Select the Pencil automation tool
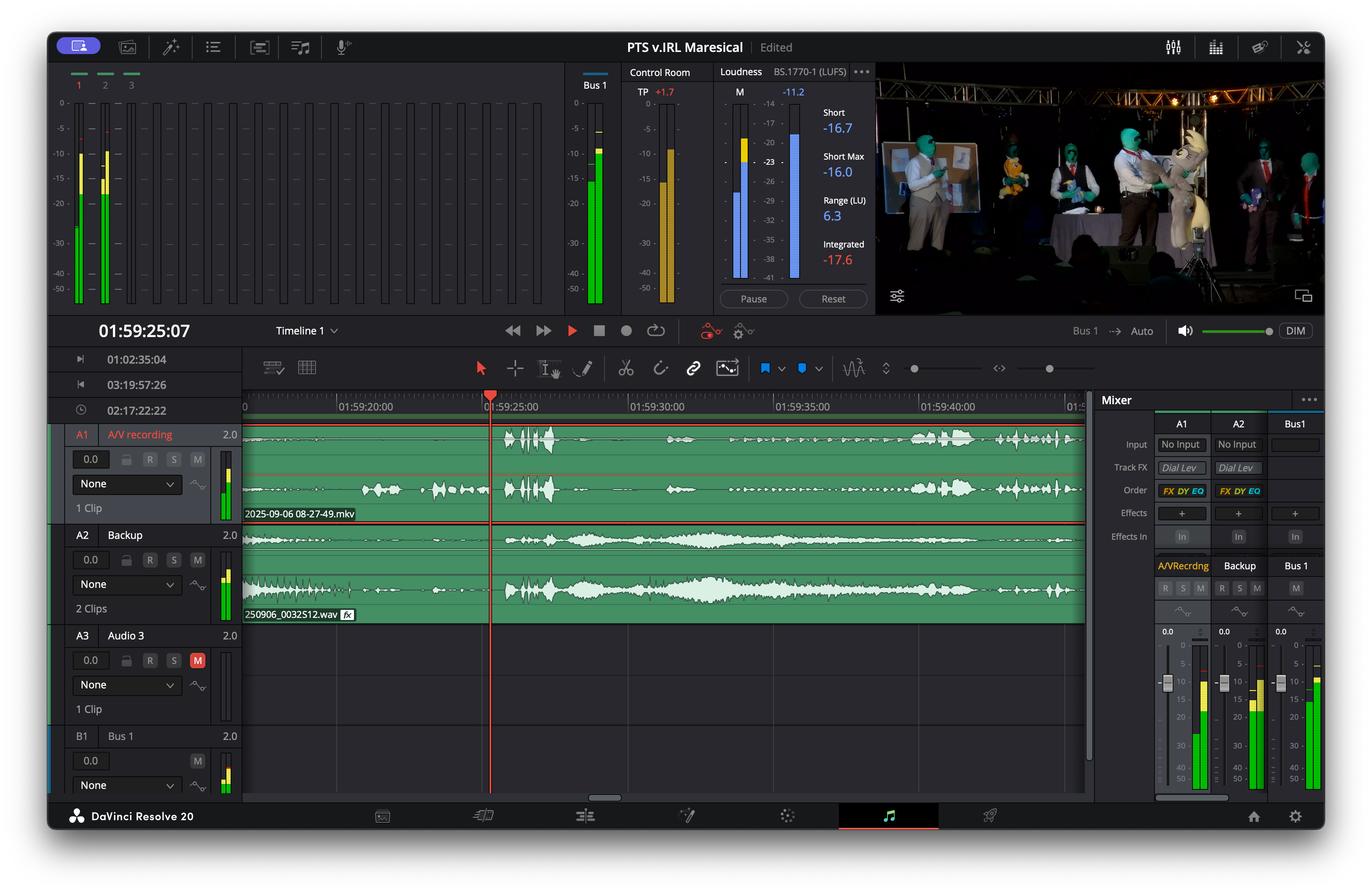Screen dimensions: 1372x892 click(x=583, y=368)
